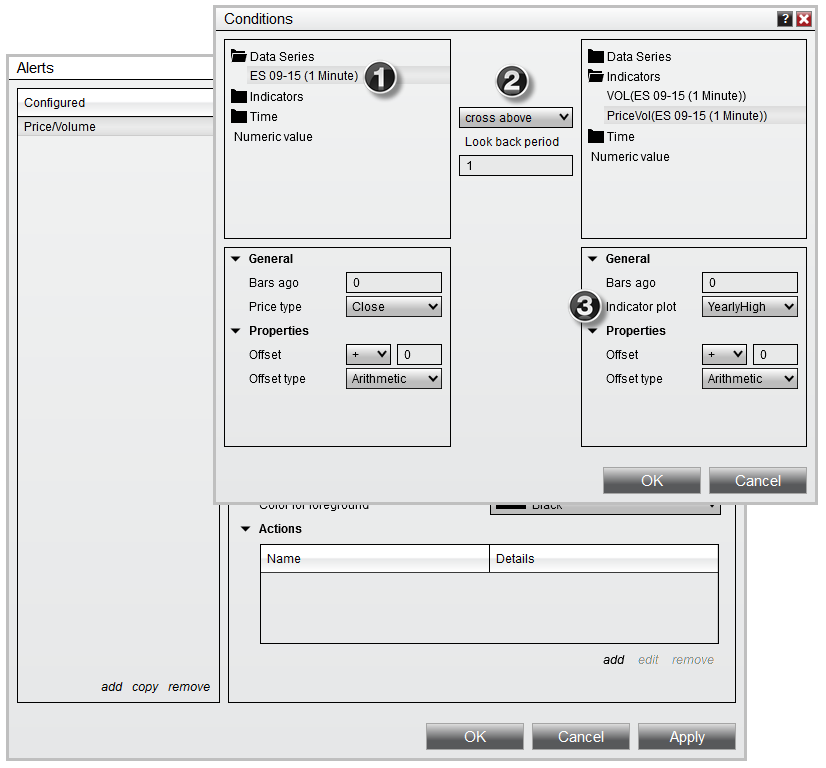The height and width of the screenshot is (768, 826).
Task: Click right Indicators folder icon
Action: click(x=596, y=77)
